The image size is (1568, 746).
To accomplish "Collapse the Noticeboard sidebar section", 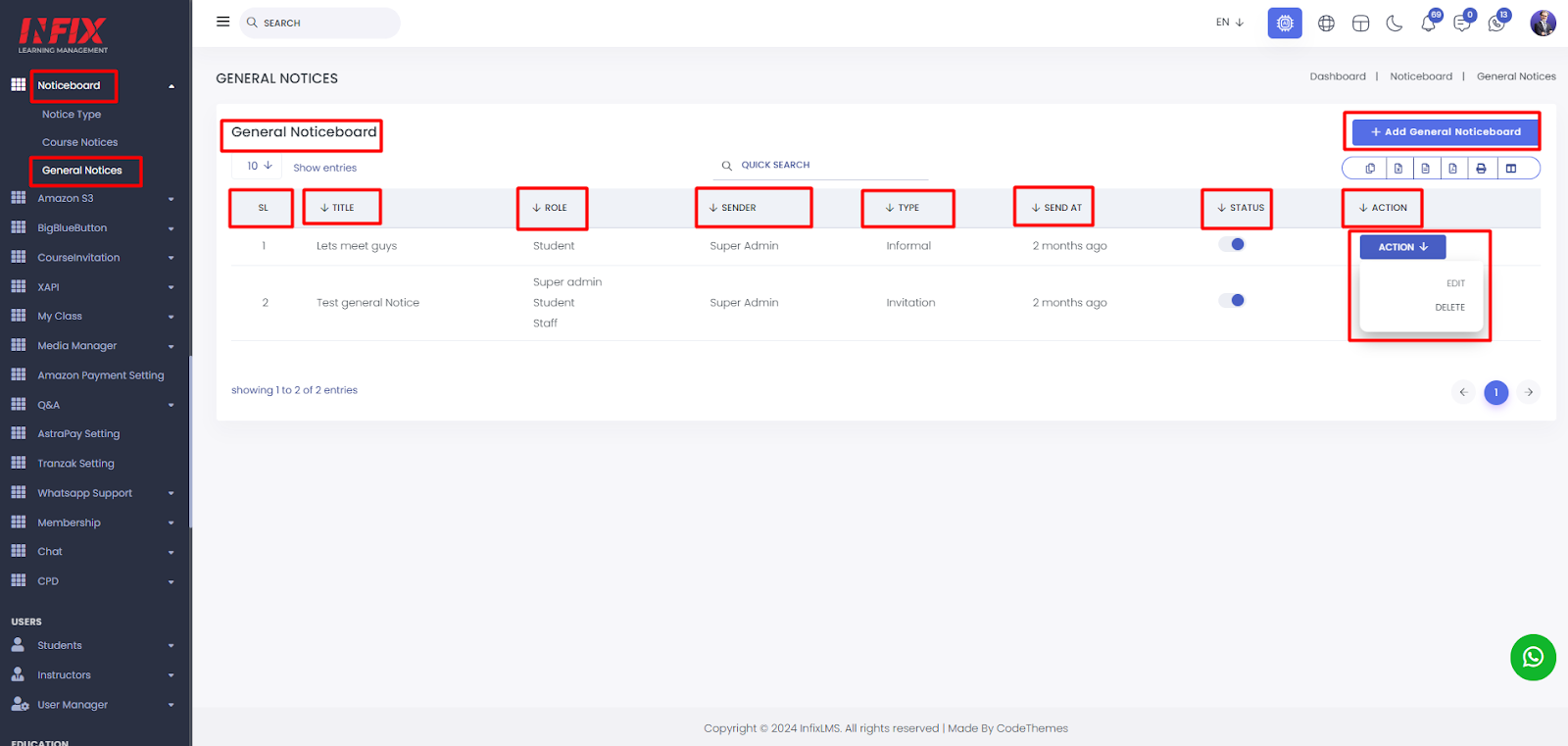I will [171, 86].
